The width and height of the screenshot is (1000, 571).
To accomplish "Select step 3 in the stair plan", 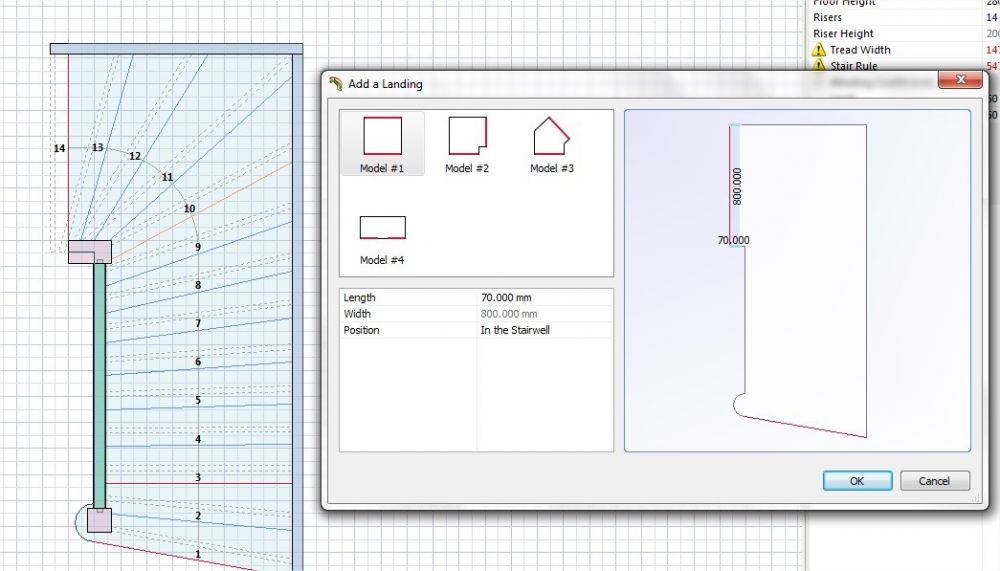I will point(198,477).
